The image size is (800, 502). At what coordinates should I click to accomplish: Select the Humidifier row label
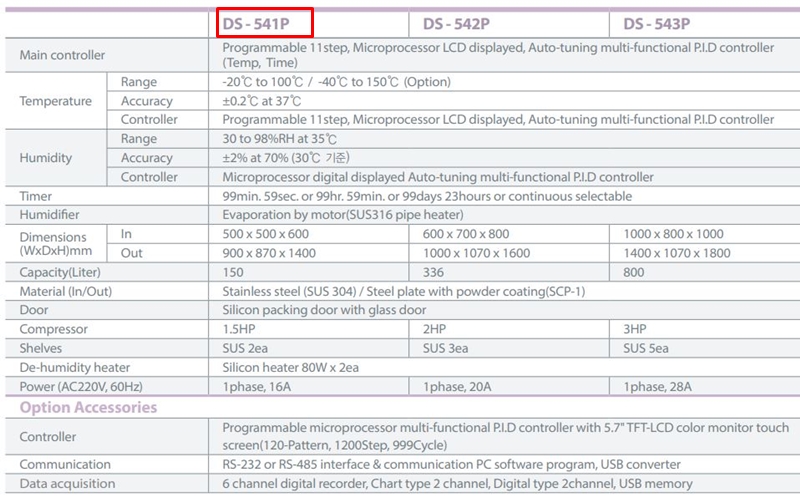(49, 215)
